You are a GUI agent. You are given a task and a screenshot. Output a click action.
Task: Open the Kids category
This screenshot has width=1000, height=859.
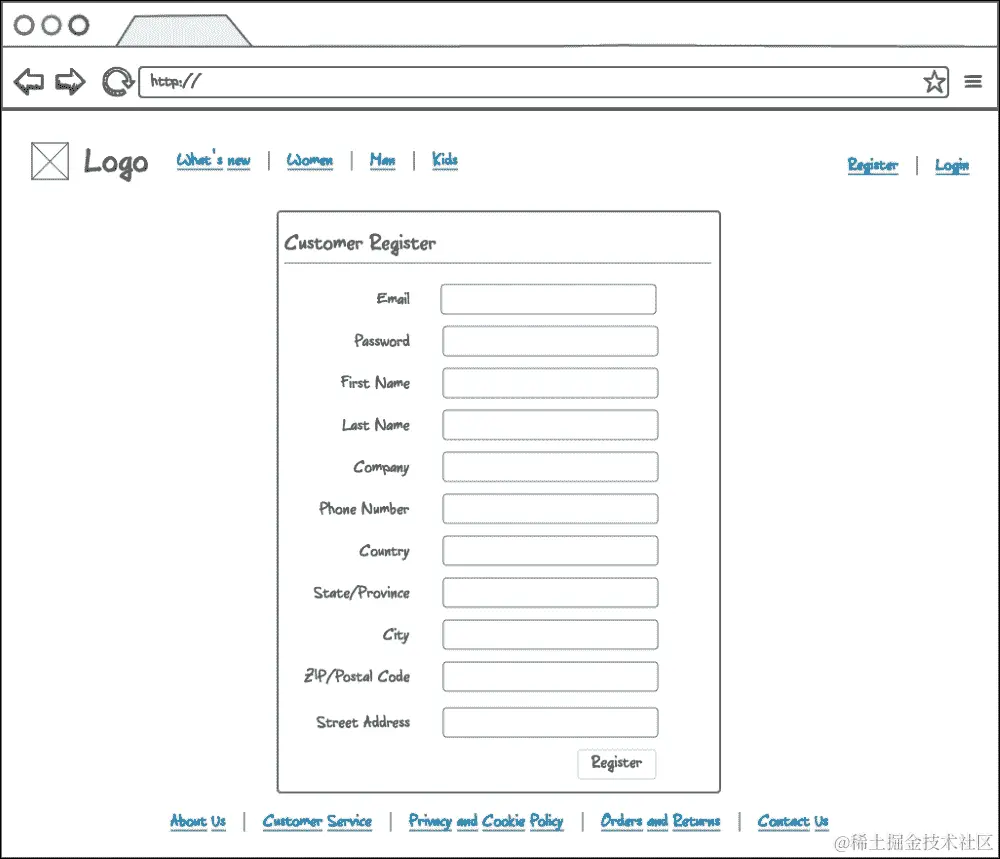tap(445, 160)
